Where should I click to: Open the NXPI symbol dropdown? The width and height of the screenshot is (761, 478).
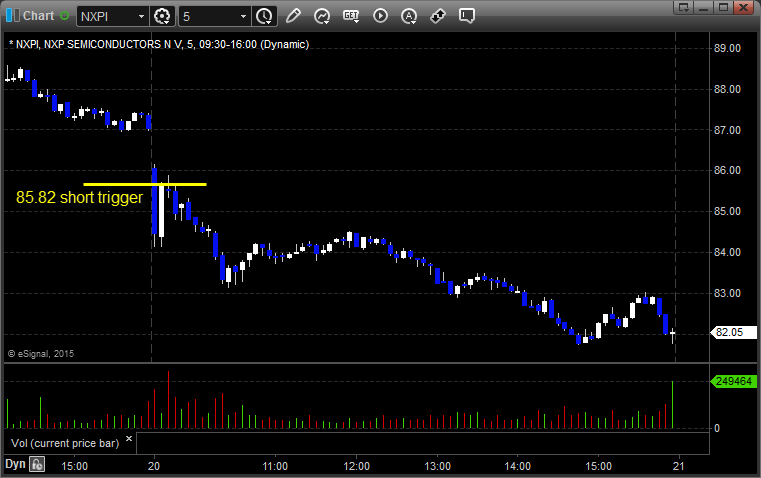tap(141, 16)
